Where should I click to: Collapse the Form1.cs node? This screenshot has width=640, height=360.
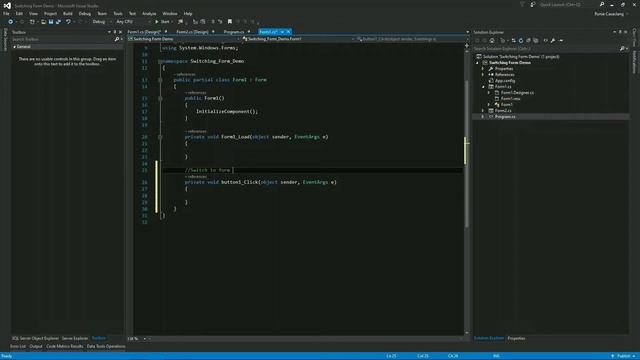[x=483, y=87]
